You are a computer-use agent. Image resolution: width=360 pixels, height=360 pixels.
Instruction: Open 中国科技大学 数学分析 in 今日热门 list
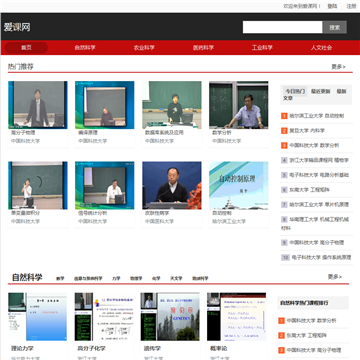coord(314,145)
